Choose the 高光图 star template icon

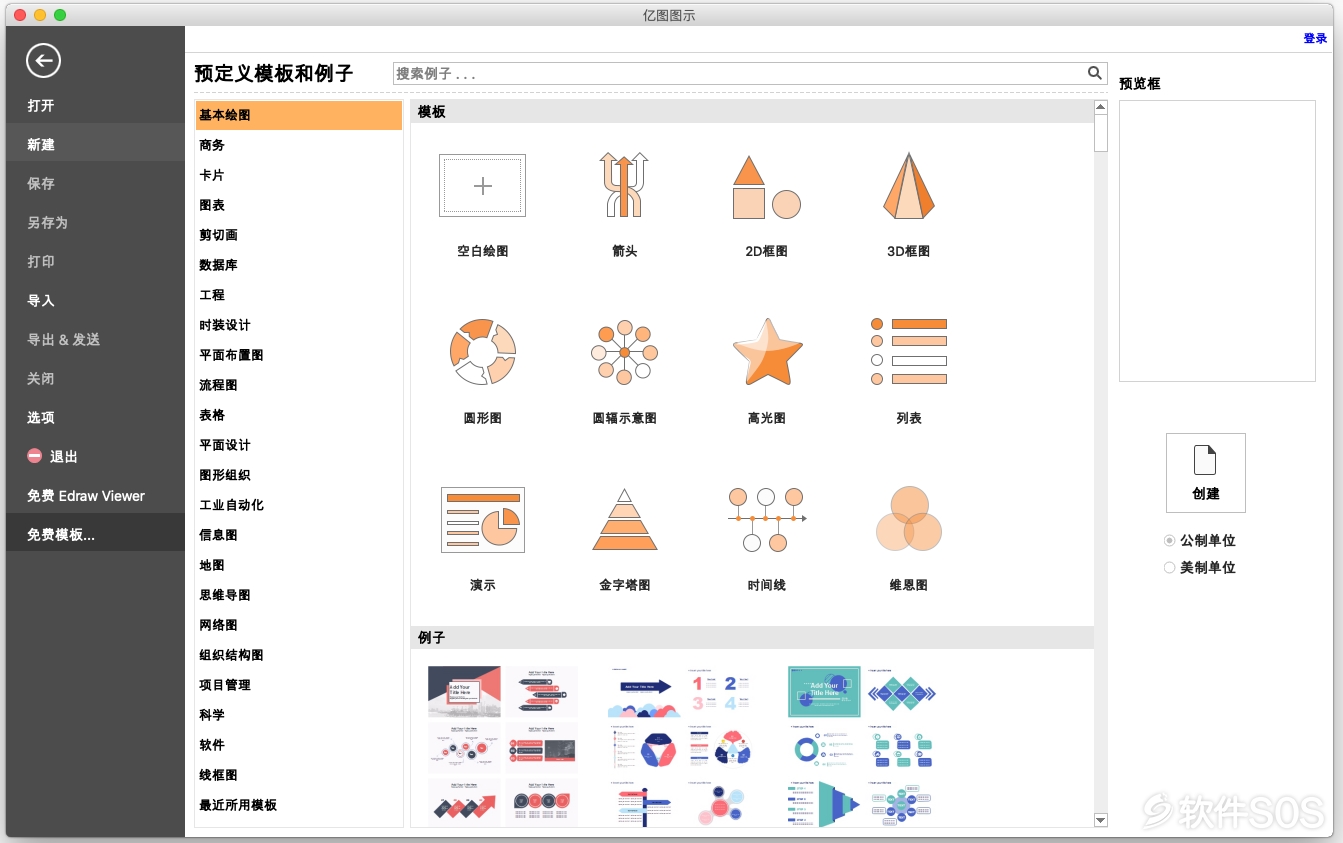[x=767, y=351]
